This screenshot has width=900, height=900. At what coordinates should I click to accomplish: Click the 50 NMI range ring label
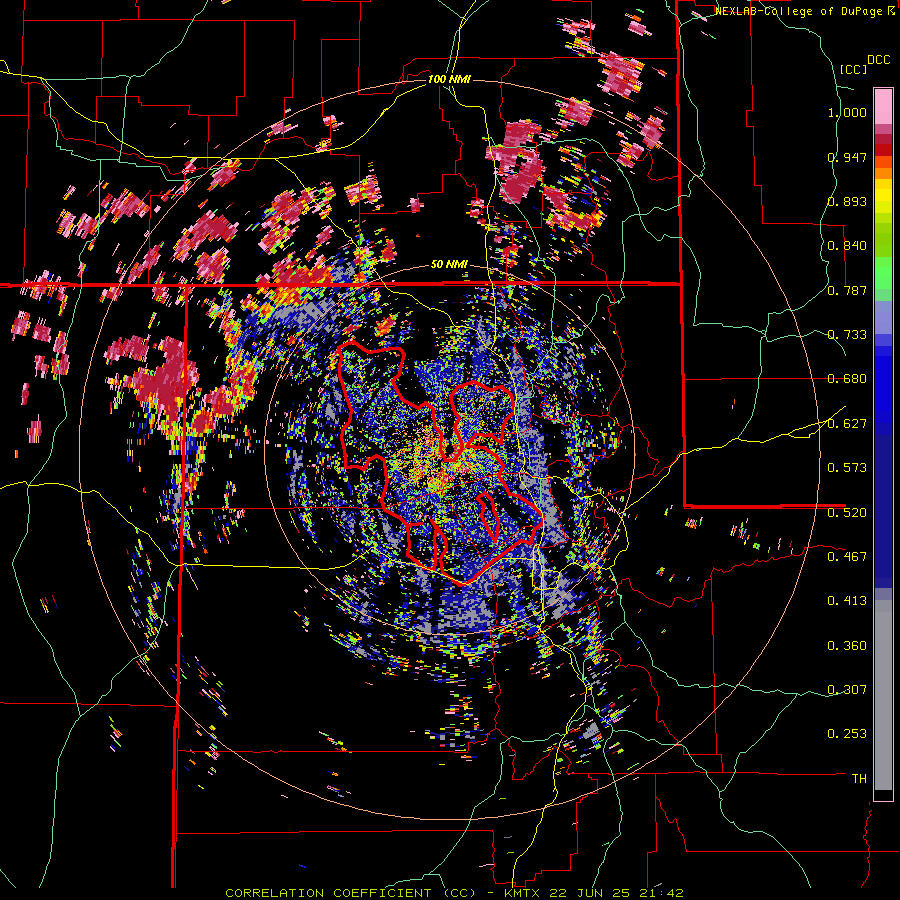click(449, 265)
